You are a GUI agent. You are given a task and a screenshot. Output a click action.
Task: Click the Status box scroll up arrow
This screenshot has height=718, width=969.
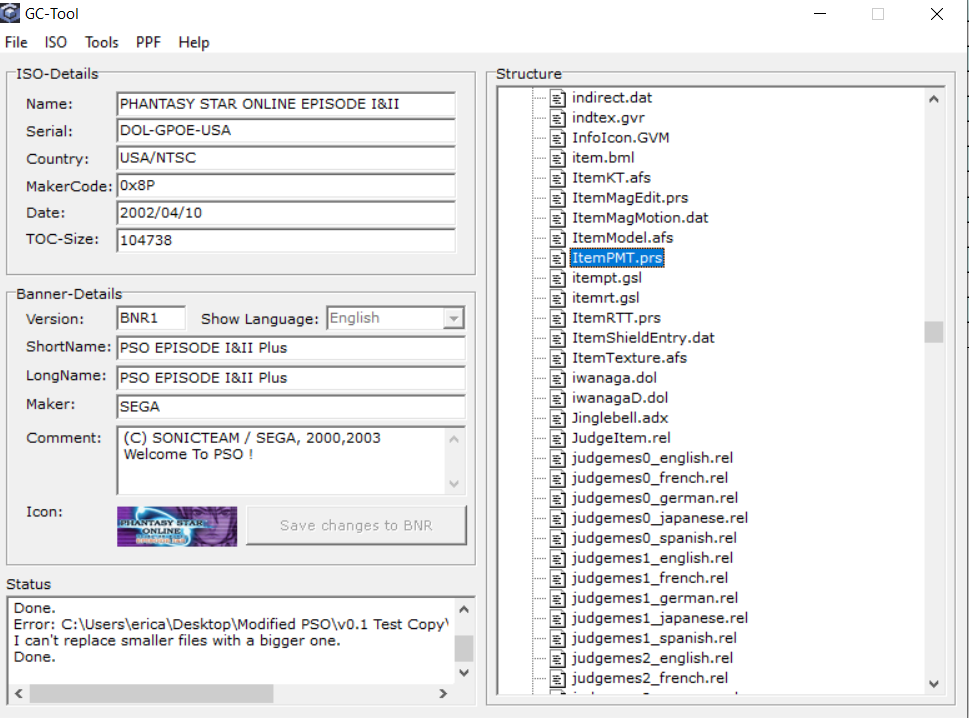[463, 610]
